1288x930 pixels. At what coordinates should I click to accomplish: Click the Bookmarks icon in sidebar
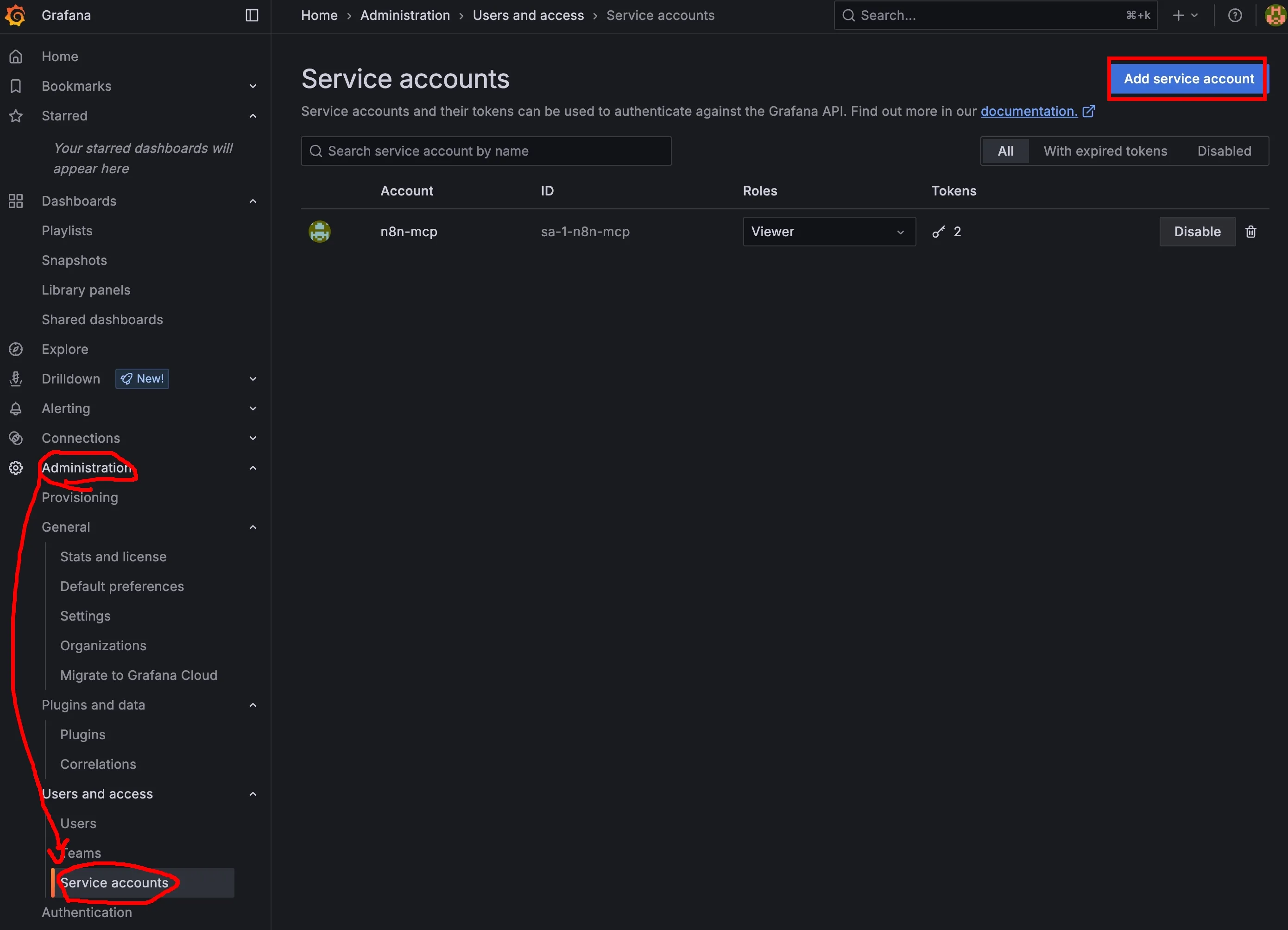[16, 86]
